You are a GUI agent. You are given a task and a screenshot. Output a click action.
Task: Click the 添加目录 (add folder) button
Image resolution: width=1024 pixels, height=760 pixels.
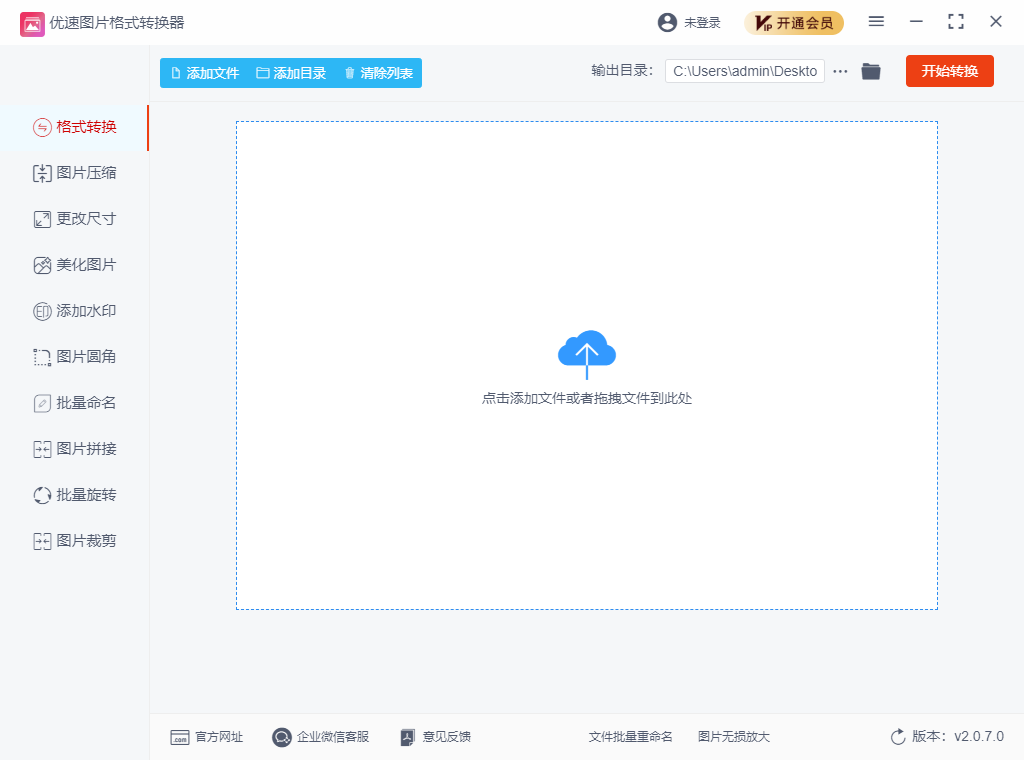pos(291,73)
